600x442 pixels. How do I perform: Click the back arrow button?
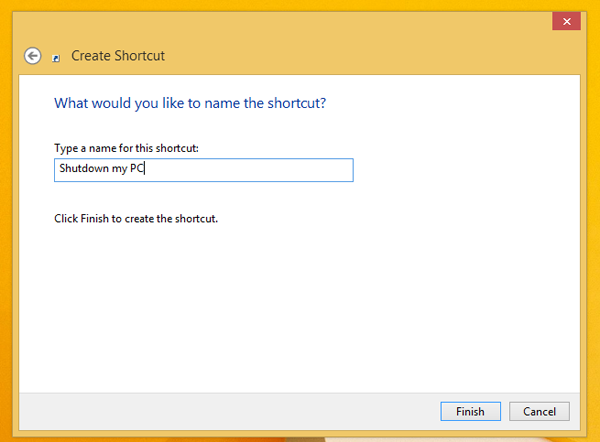pyautogui.click(x=33, y=56)
